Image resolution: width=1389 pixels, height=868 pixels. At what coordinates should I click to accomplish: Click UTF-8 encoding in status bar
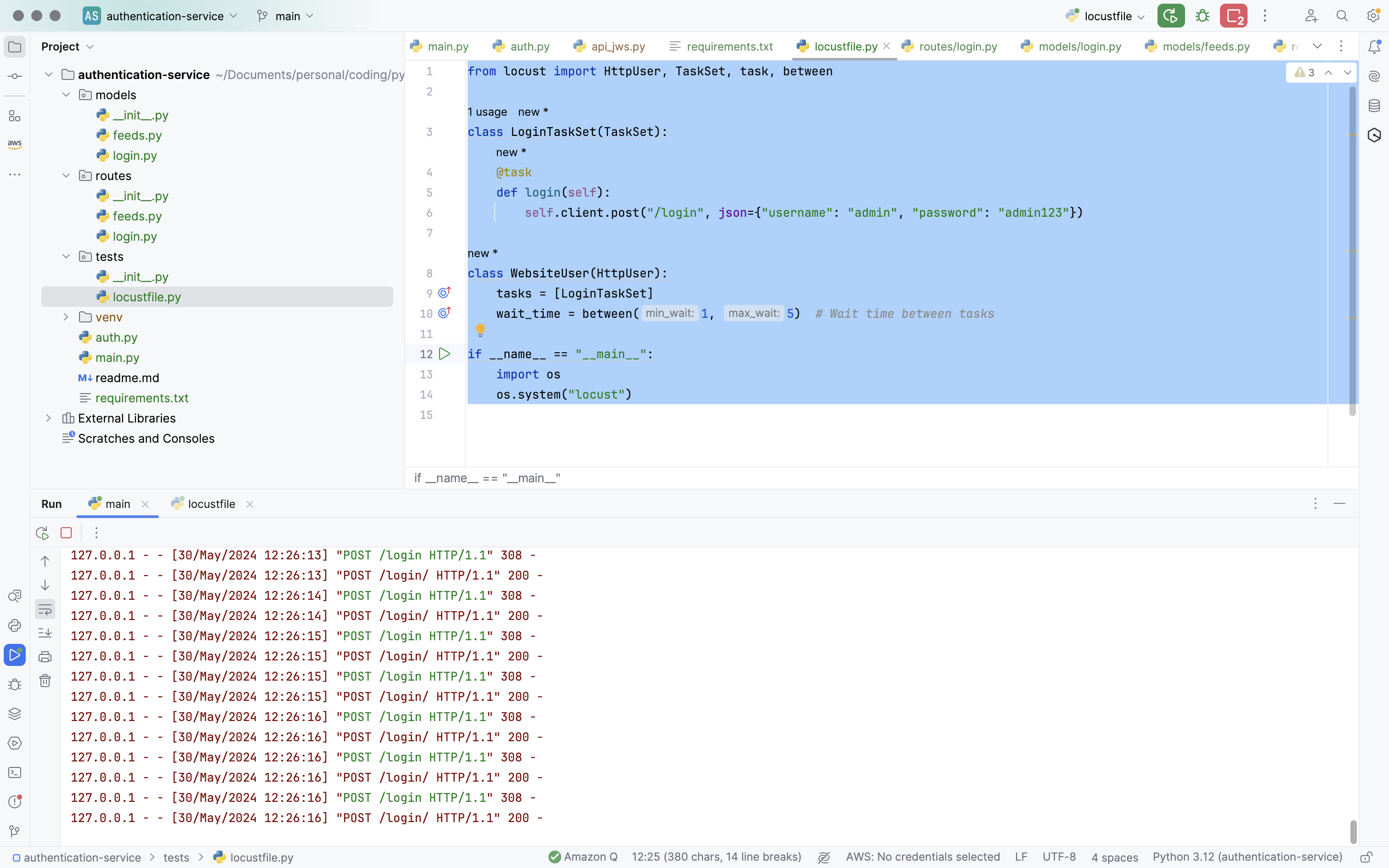[1059, 857]
